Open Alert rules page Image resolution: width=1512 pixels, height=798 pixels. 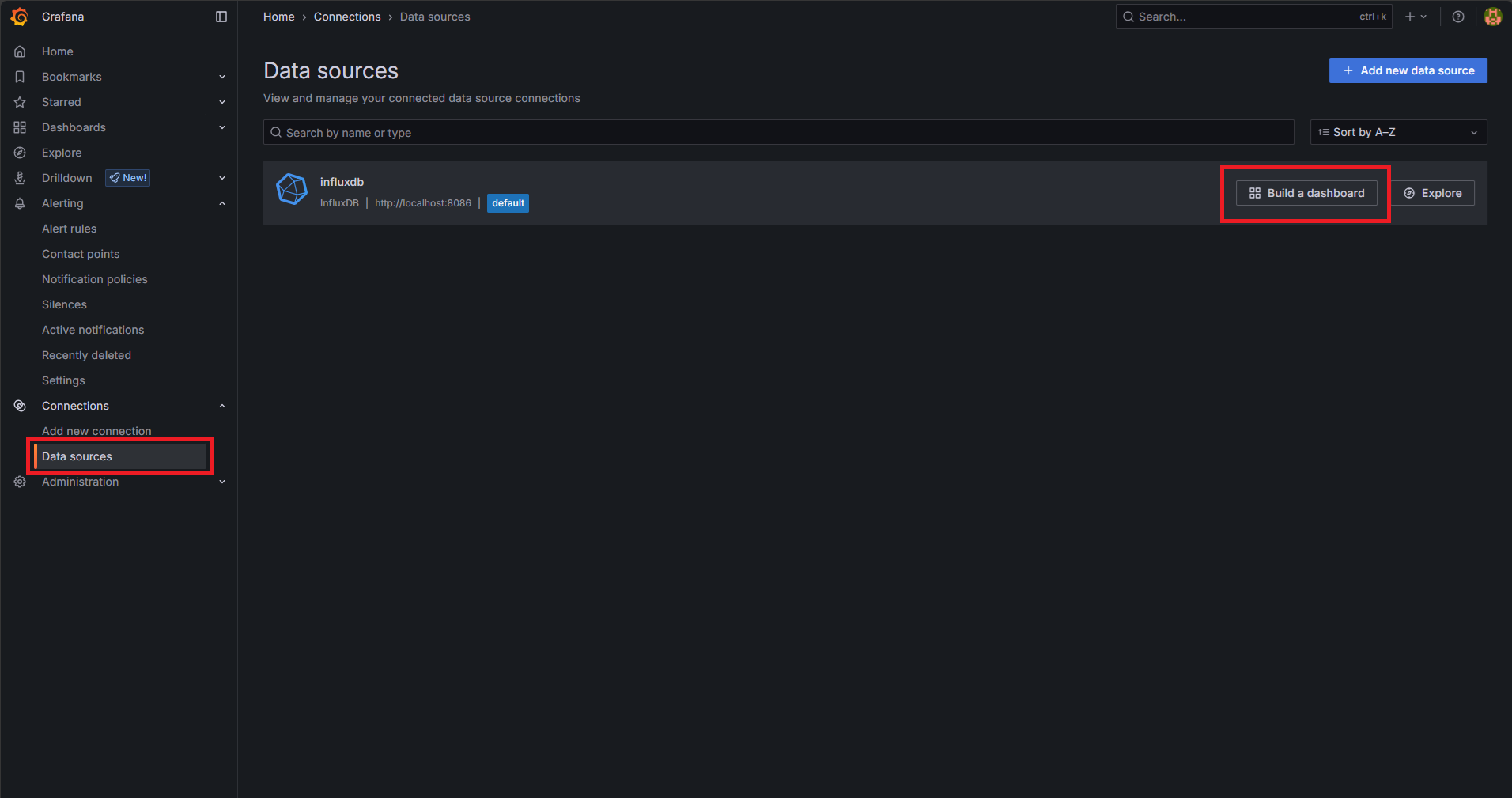tap(70, 229)
